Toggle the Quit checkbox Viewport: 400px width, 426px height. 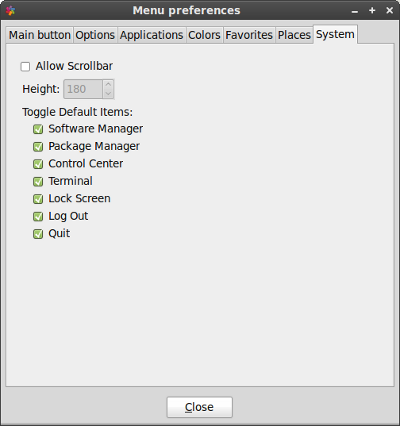click(38, 234)
